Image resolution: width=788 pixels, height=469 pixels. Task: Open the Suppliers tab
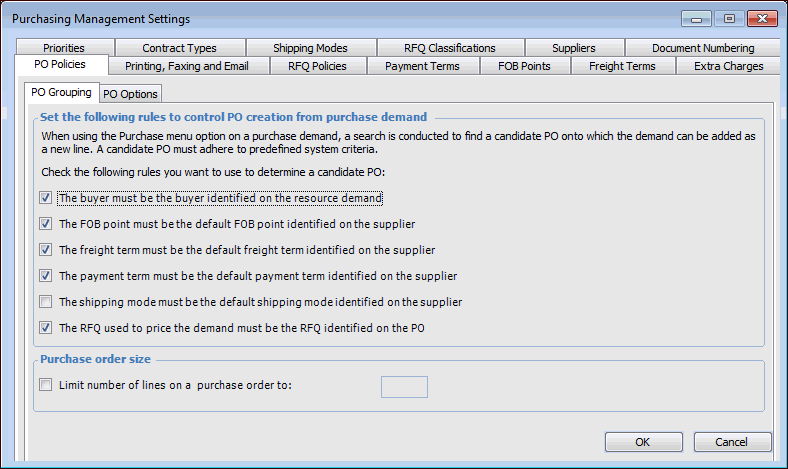coord(573,48)
